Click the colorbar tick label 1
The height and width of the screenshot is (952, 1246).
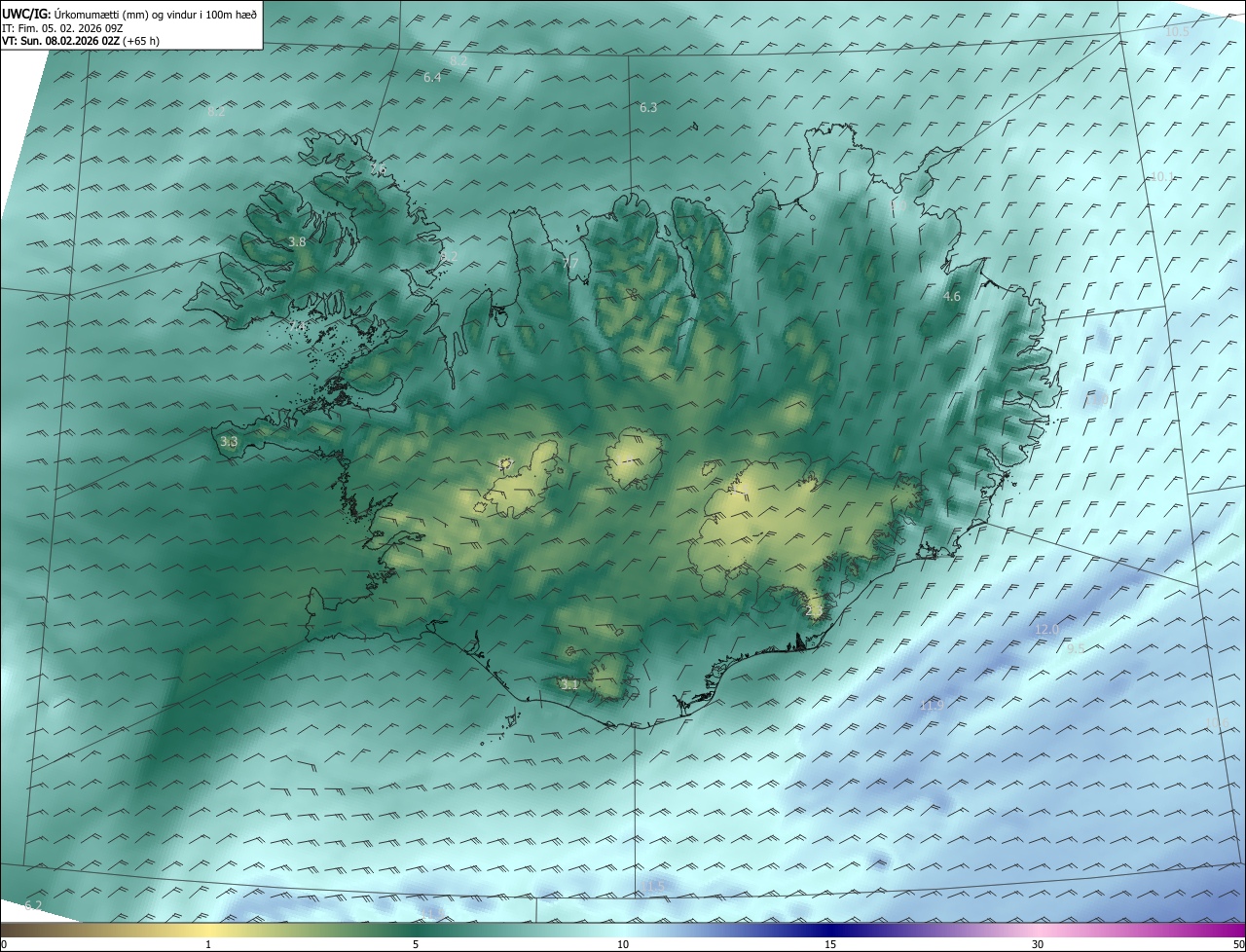(208, 944)
